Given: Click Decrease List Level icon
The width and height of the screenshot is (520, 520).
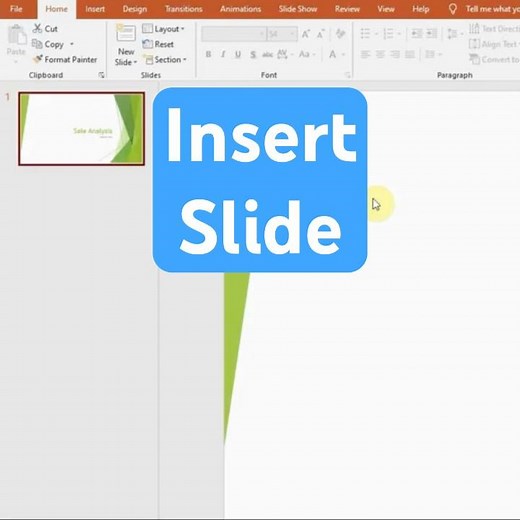Looking at the screenshot, I should [417, 34].
